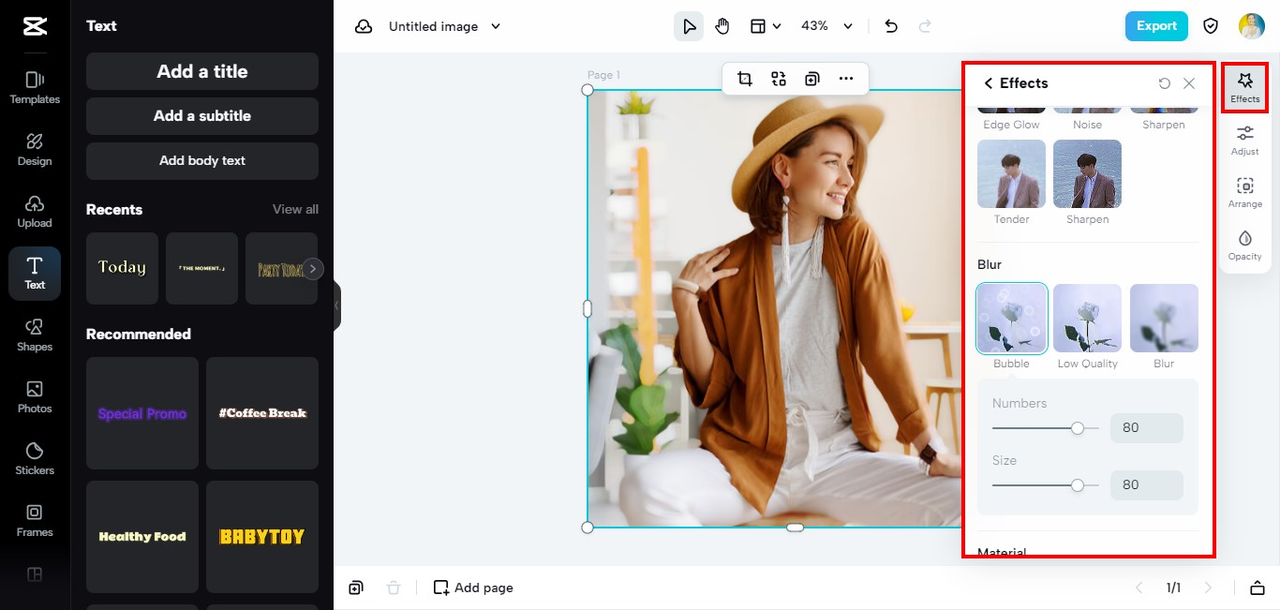The height and width of the screenshot is (610, 1280).
Task: Select the Text sidebar tab
Action: pyautogui.click(x=35, y=273)
